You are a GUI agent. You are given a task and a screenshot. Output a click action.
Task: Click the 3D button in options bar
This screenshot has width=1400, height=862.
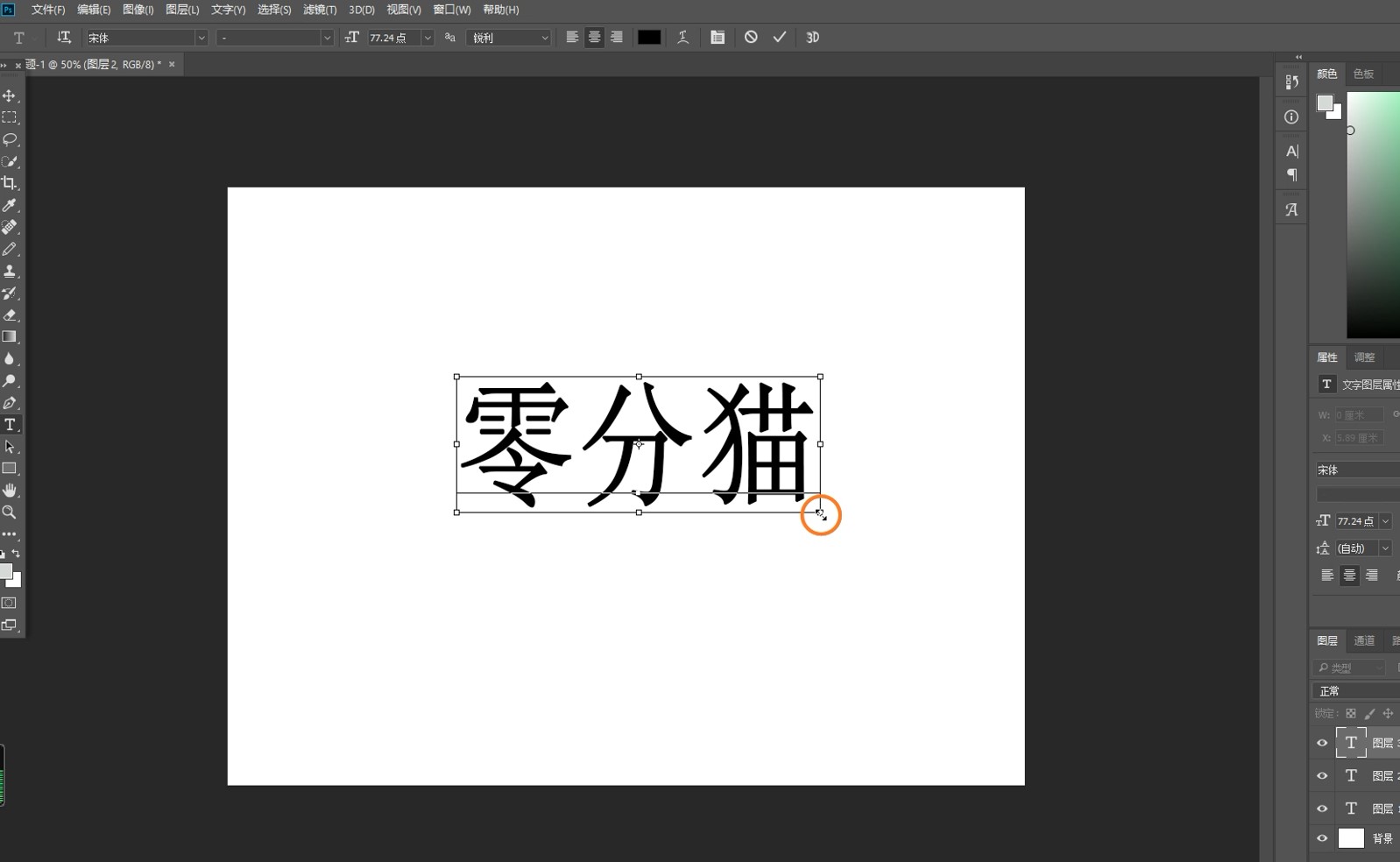[x=812, y=38]
